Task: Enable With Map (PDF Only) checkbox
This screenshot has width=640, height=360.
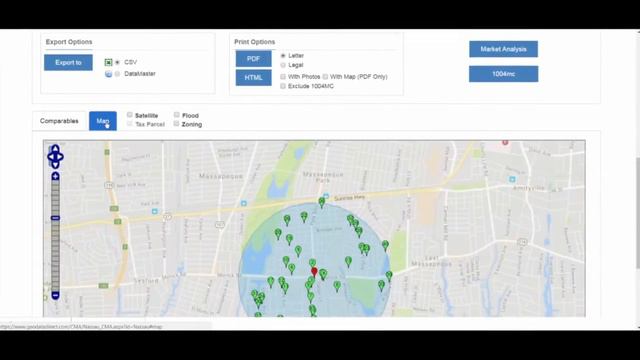Action: pos(325,76)
